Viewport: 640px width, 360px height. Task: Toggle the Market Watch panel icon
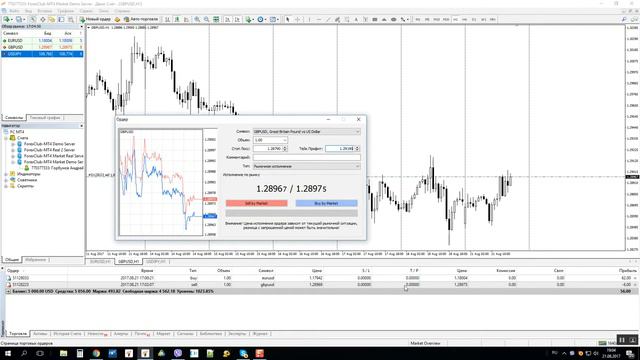33,19
